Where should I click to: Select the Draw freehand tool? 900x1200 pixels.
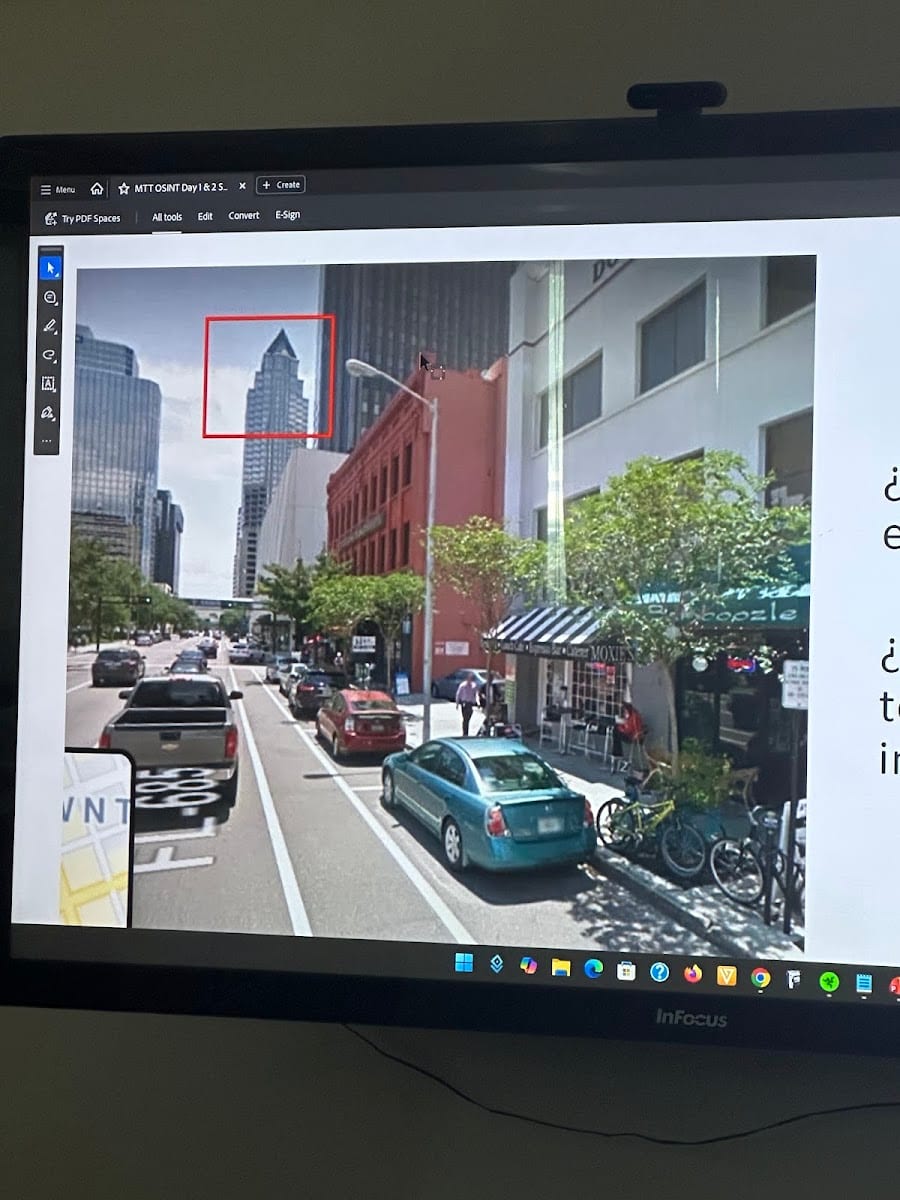point(48,355)
